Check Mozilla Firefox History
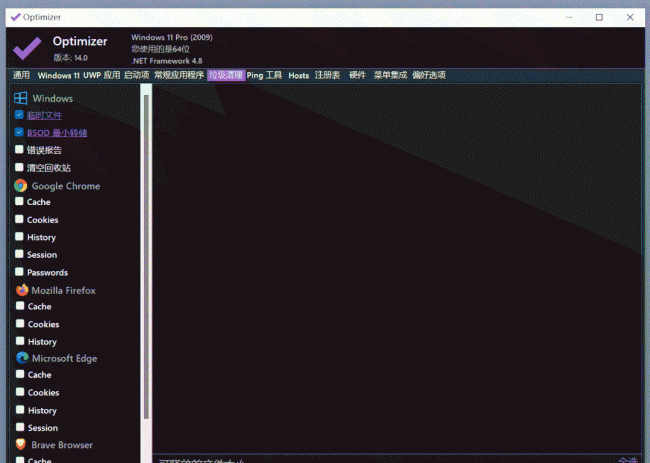This screenshot has width=650, height=463. click(20, 341)
